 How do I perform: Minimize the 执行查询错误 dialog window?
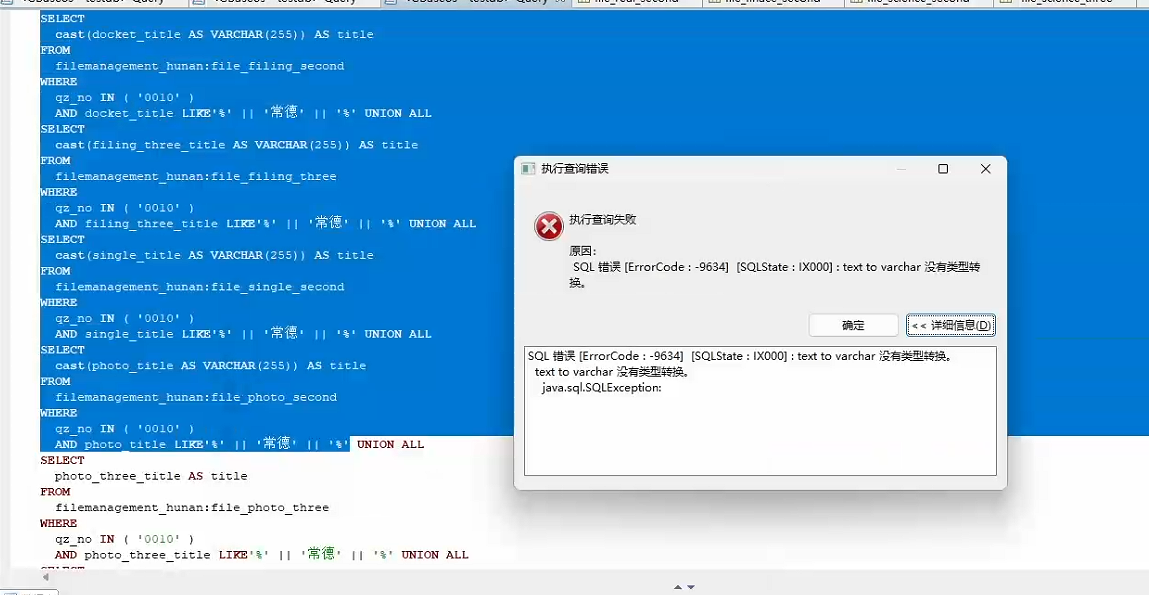[x=901, y=169]
